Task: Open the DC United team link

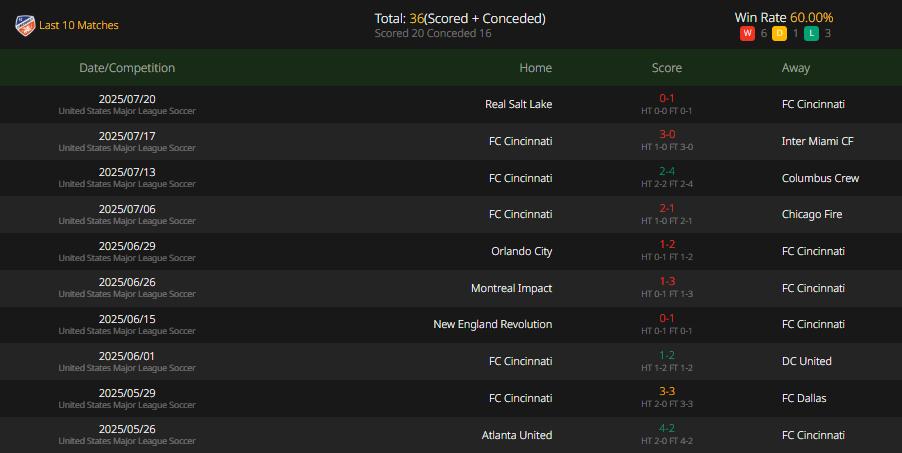Action: tap(807, 361)
